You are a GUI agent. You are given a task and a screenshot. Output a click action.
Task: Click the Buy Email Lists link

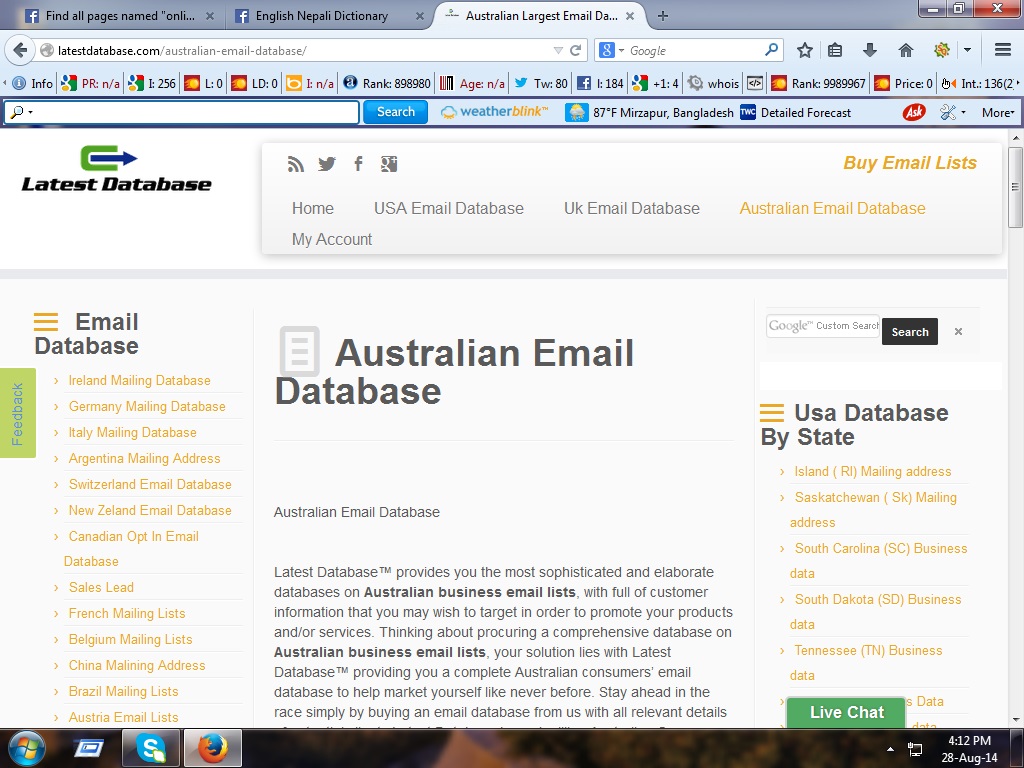[x=910, y=163]
